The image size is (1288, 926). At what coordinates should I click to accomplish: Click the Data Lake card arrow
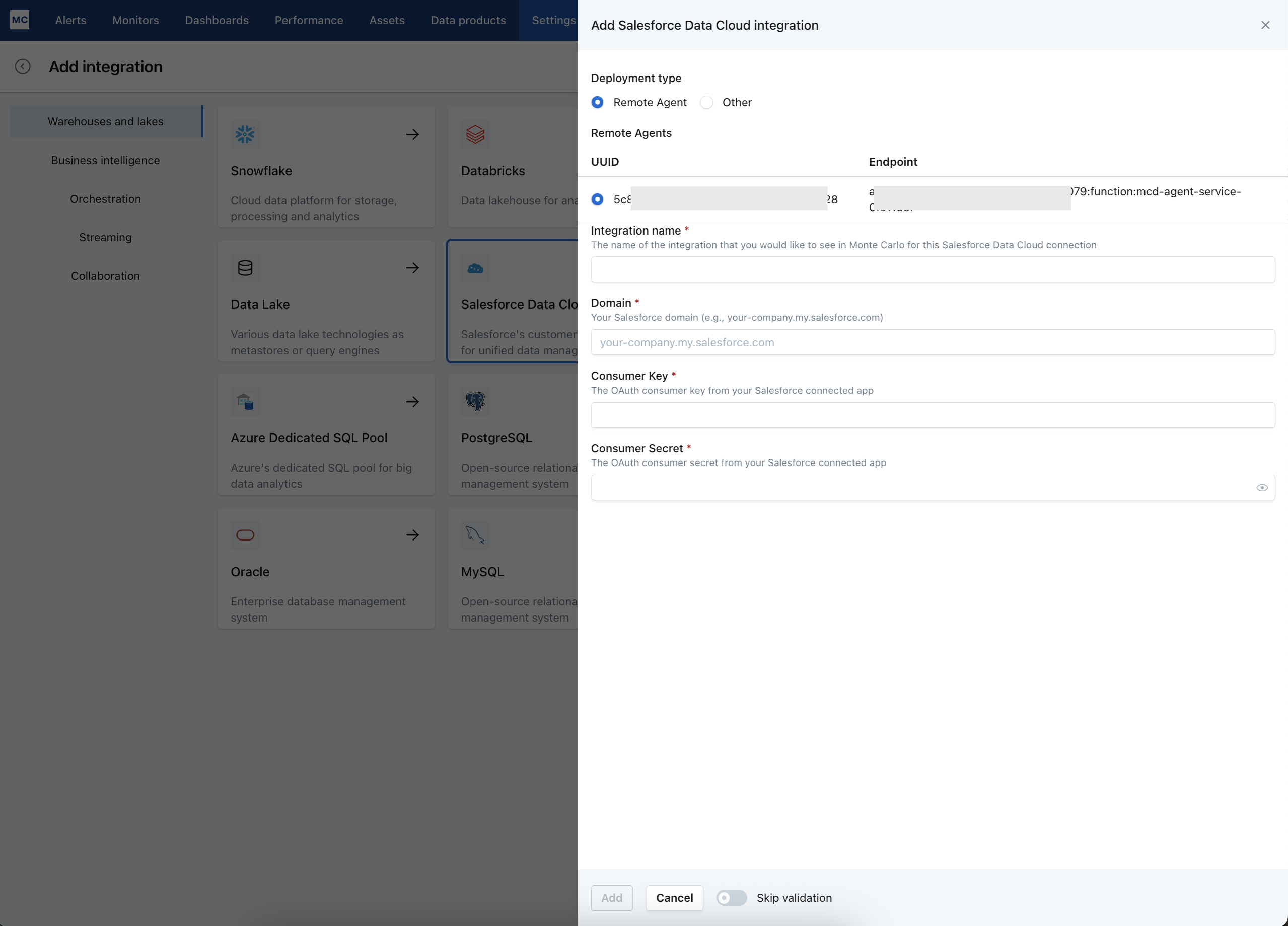412,268
